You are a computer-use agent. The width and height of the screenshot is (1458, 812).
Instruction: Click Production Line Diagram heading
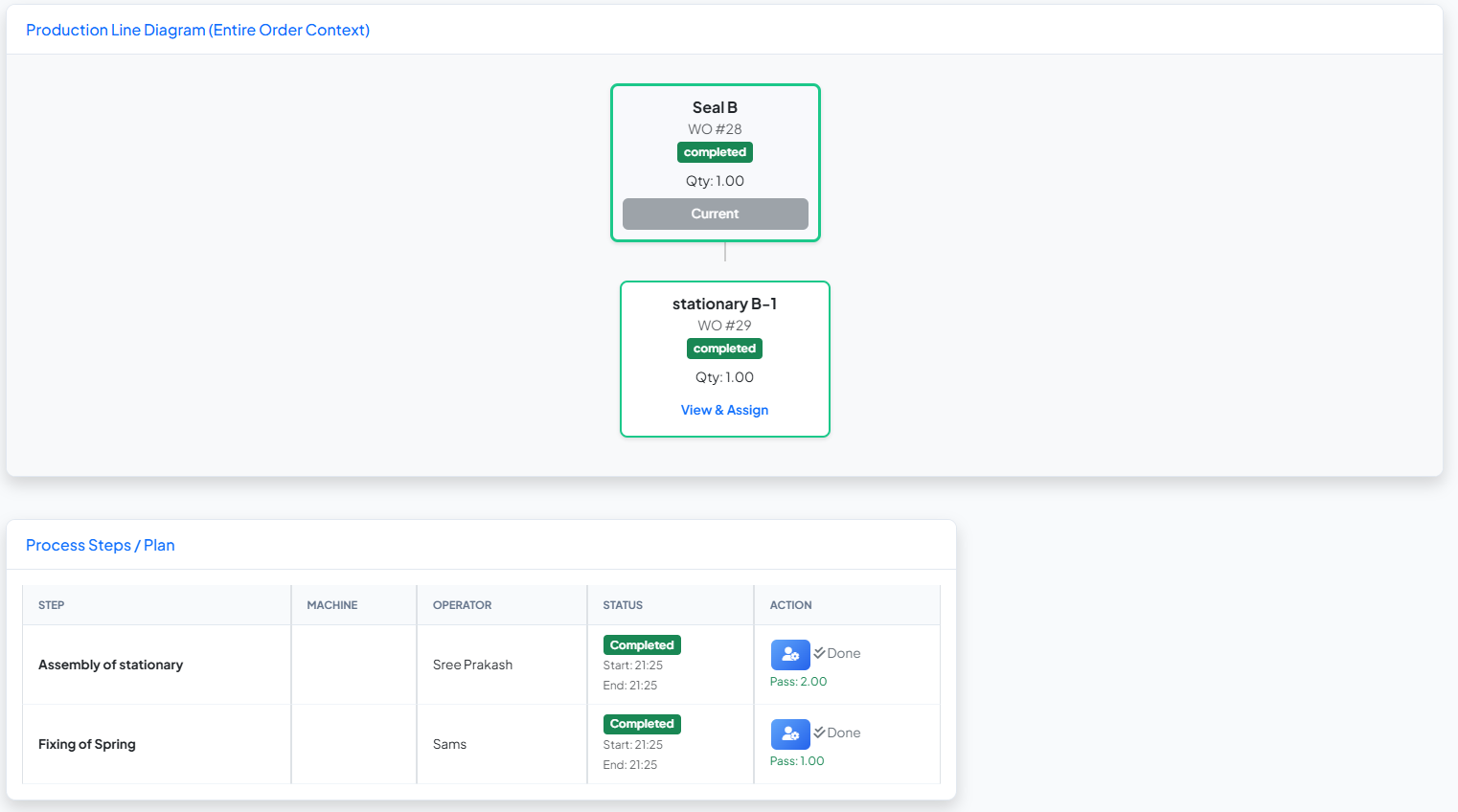tap(197, 30)
